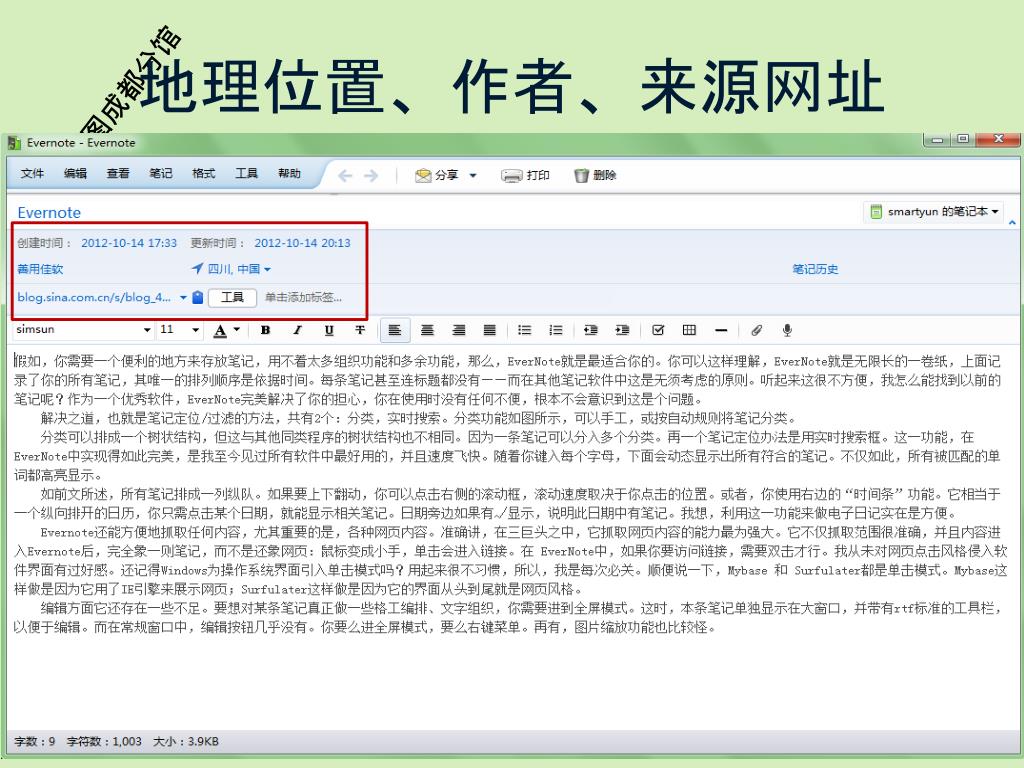This screenshot has height=768, width=1024.
Task: Toggle strikethrough formatting
Action: (360, 330)
